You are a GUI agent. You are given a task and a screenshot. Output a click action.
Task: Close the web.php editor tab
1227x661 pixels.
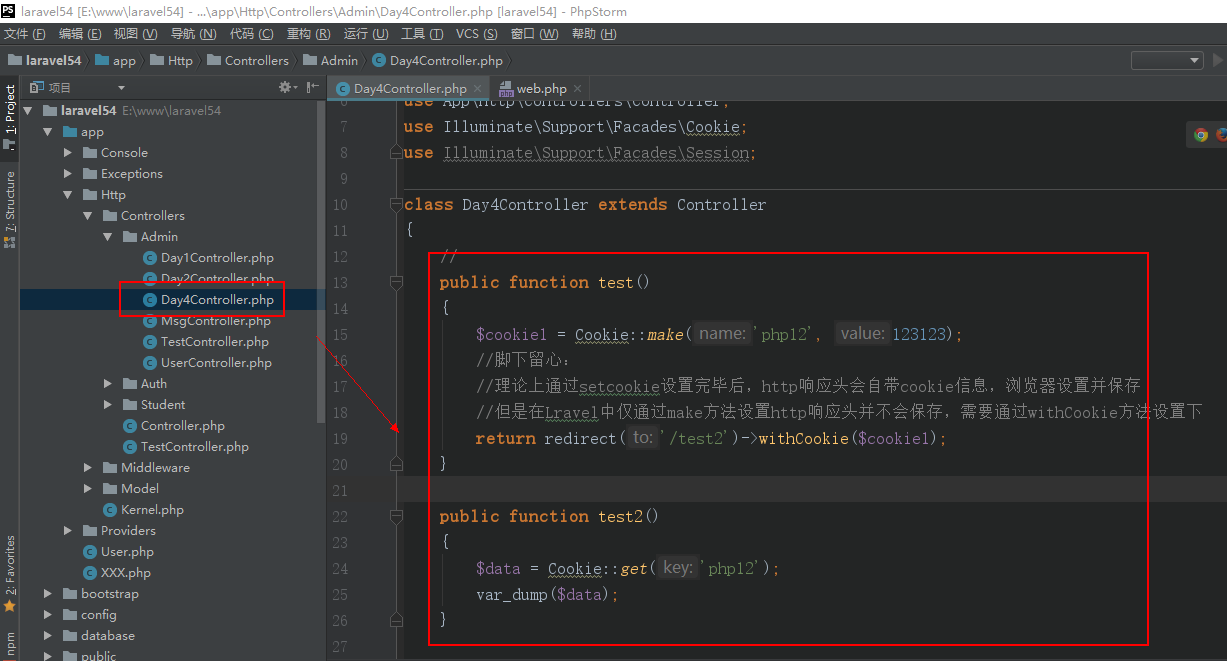point(577,89)
